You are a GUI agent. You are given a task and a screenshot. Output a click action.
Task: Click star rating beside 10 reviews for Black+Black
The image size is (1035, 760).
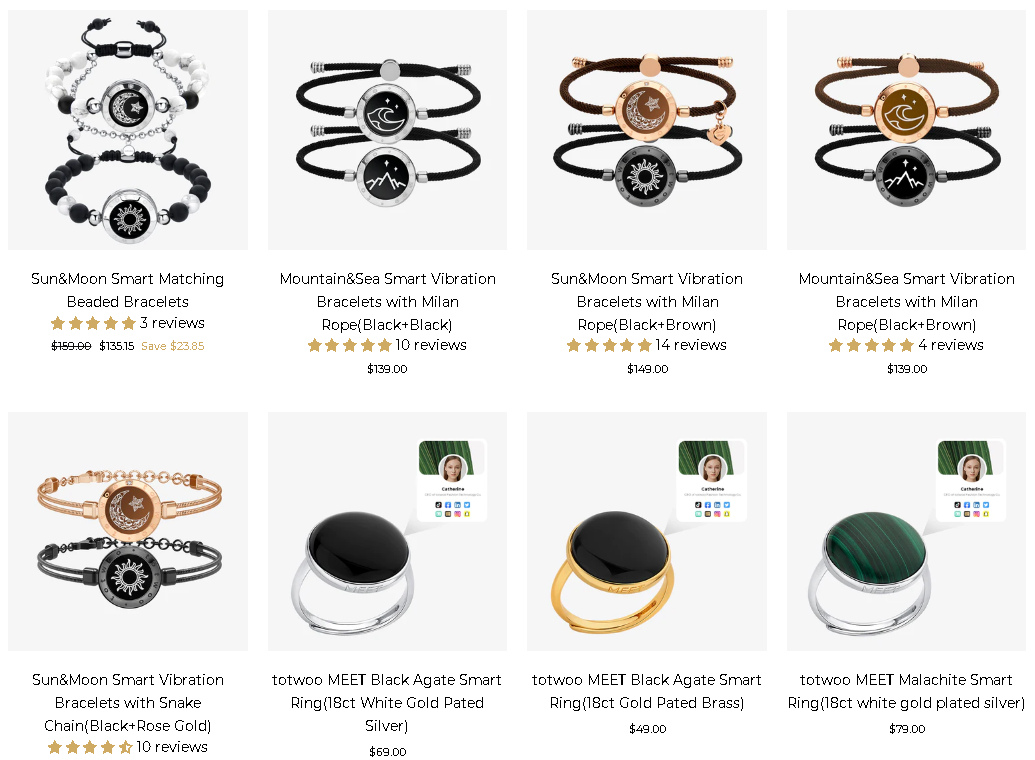pos(350,345)
